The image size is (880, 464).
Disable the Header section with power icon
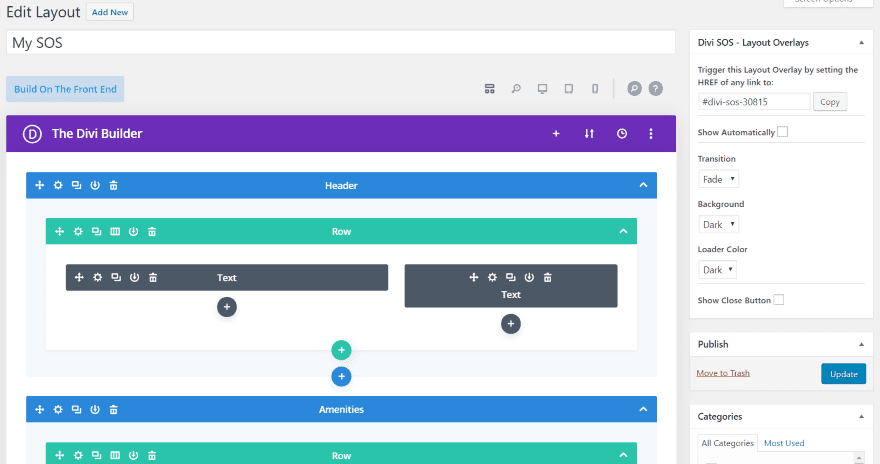(x=95, y=185)
